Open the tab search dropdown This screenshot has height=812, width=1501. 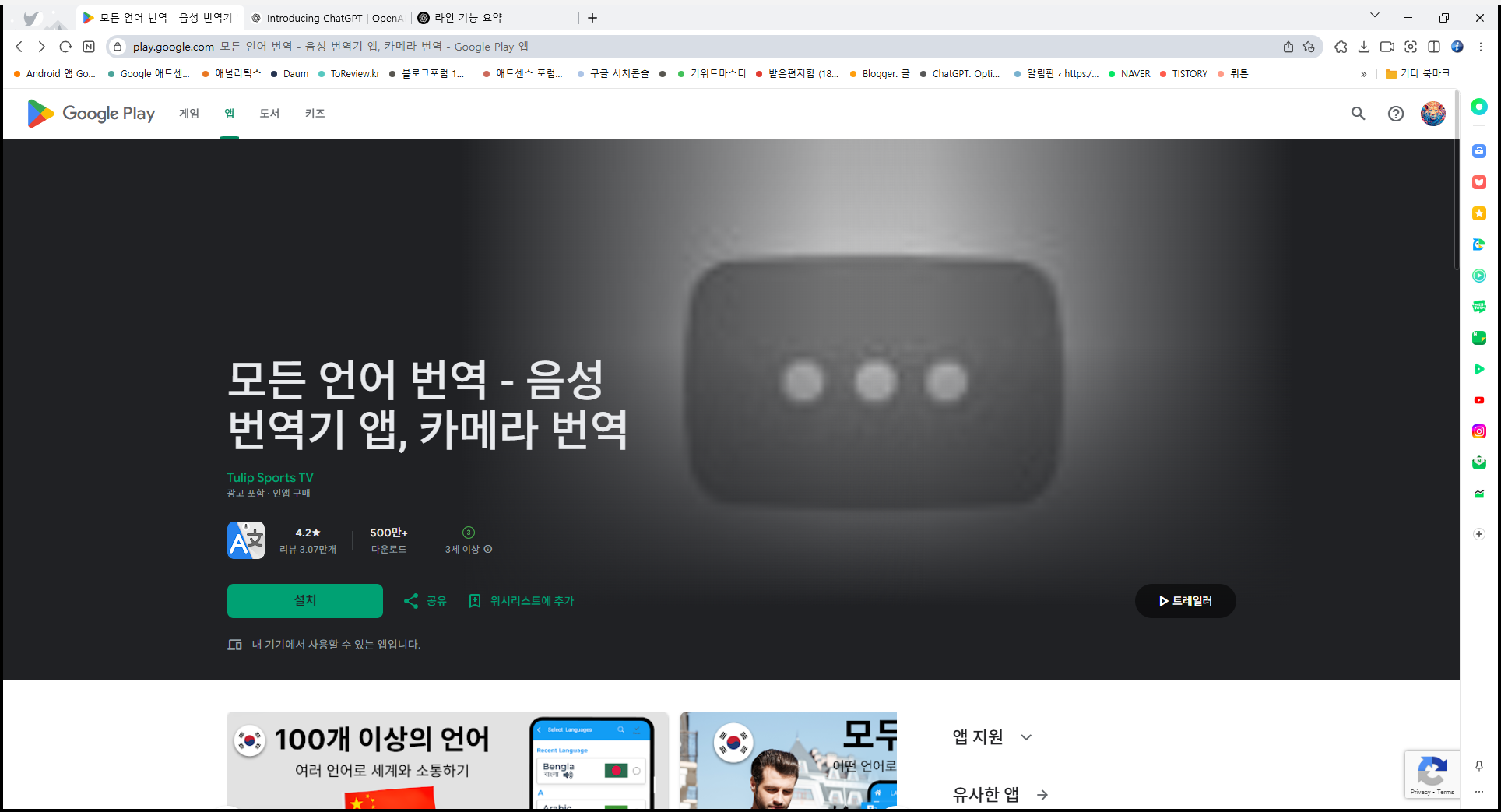[1375, 15]
